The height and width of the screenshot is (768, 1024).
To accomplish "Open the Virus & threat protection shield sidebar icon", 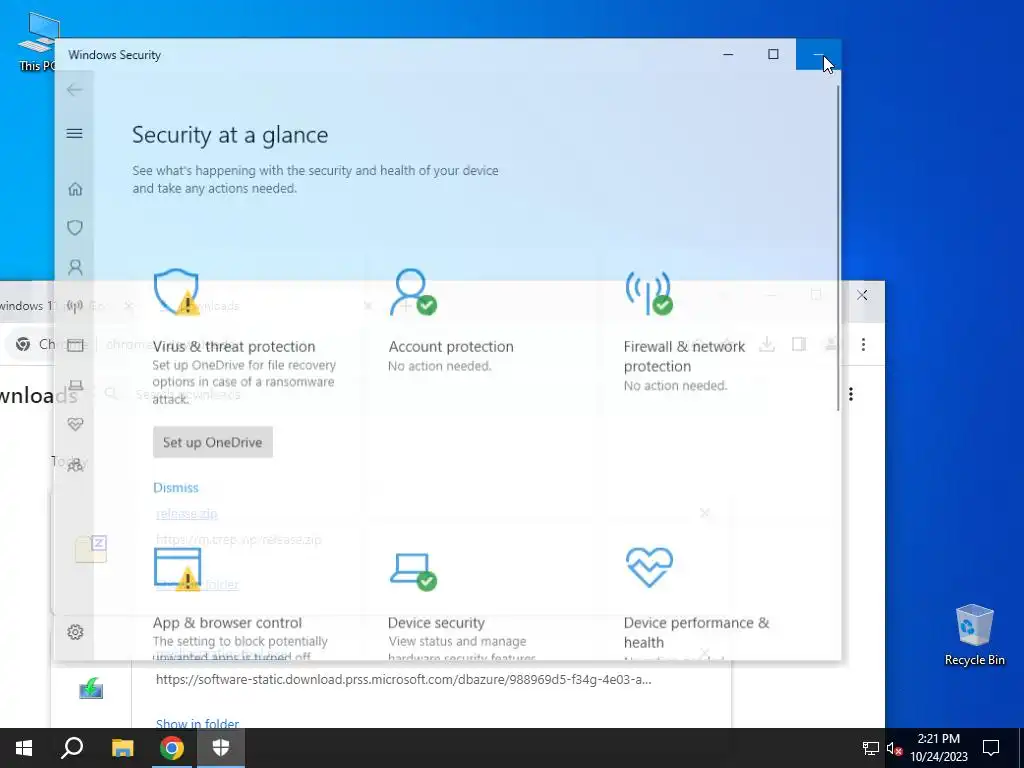I will point(75,227).
